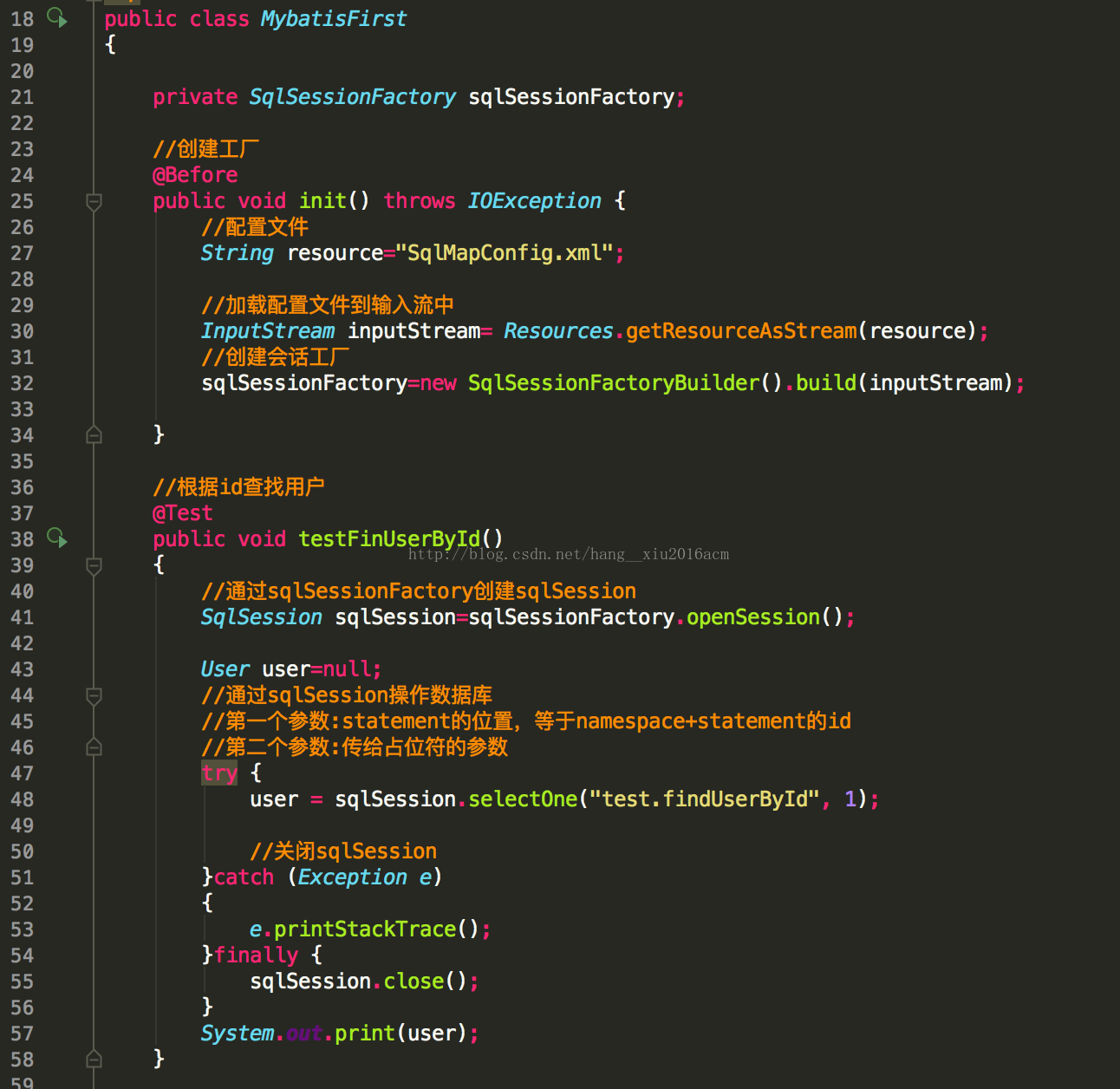Click the "SqlMapConfig.xml" string literal

(505, 253)
